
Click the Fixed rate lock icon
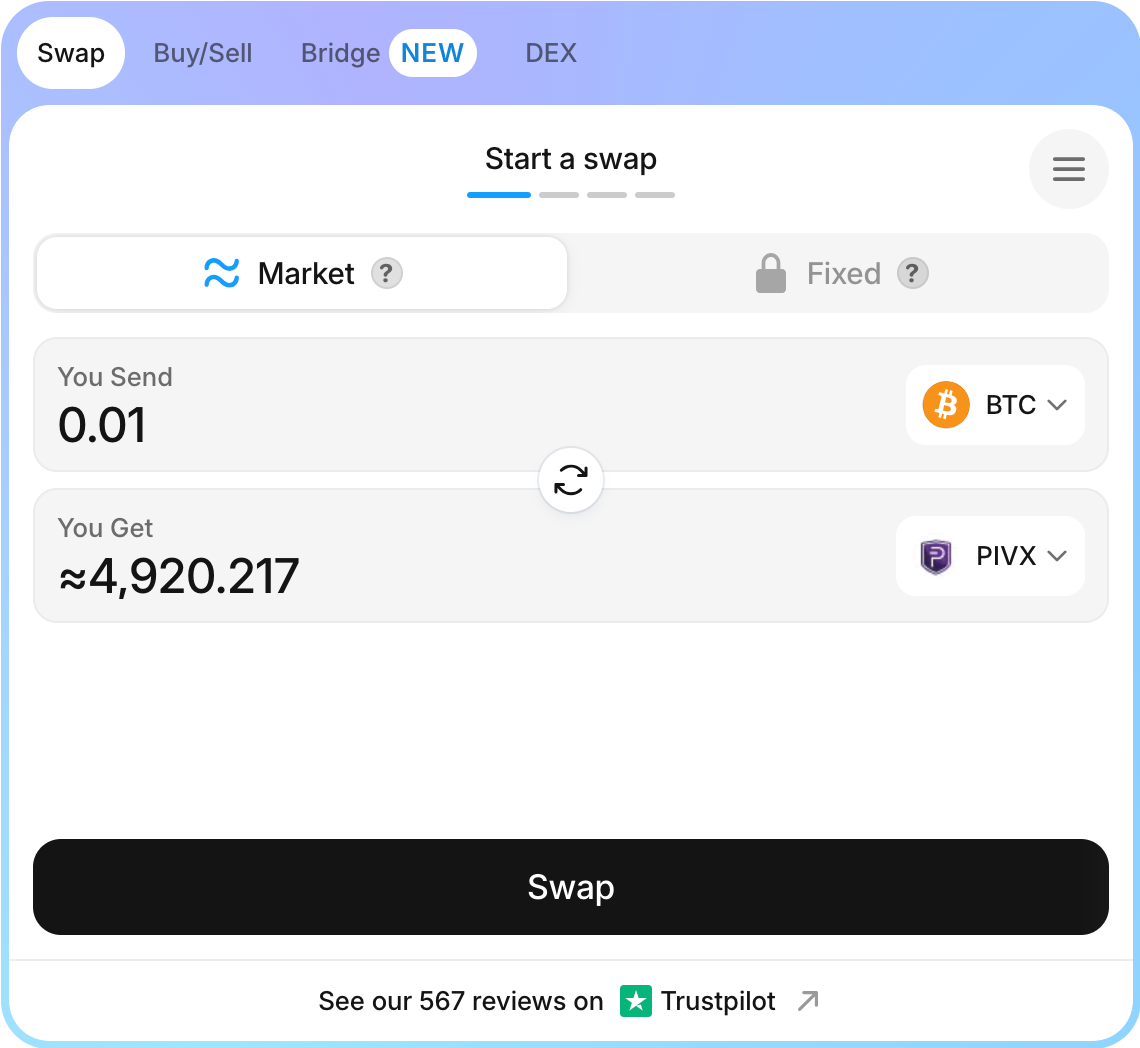771,273
